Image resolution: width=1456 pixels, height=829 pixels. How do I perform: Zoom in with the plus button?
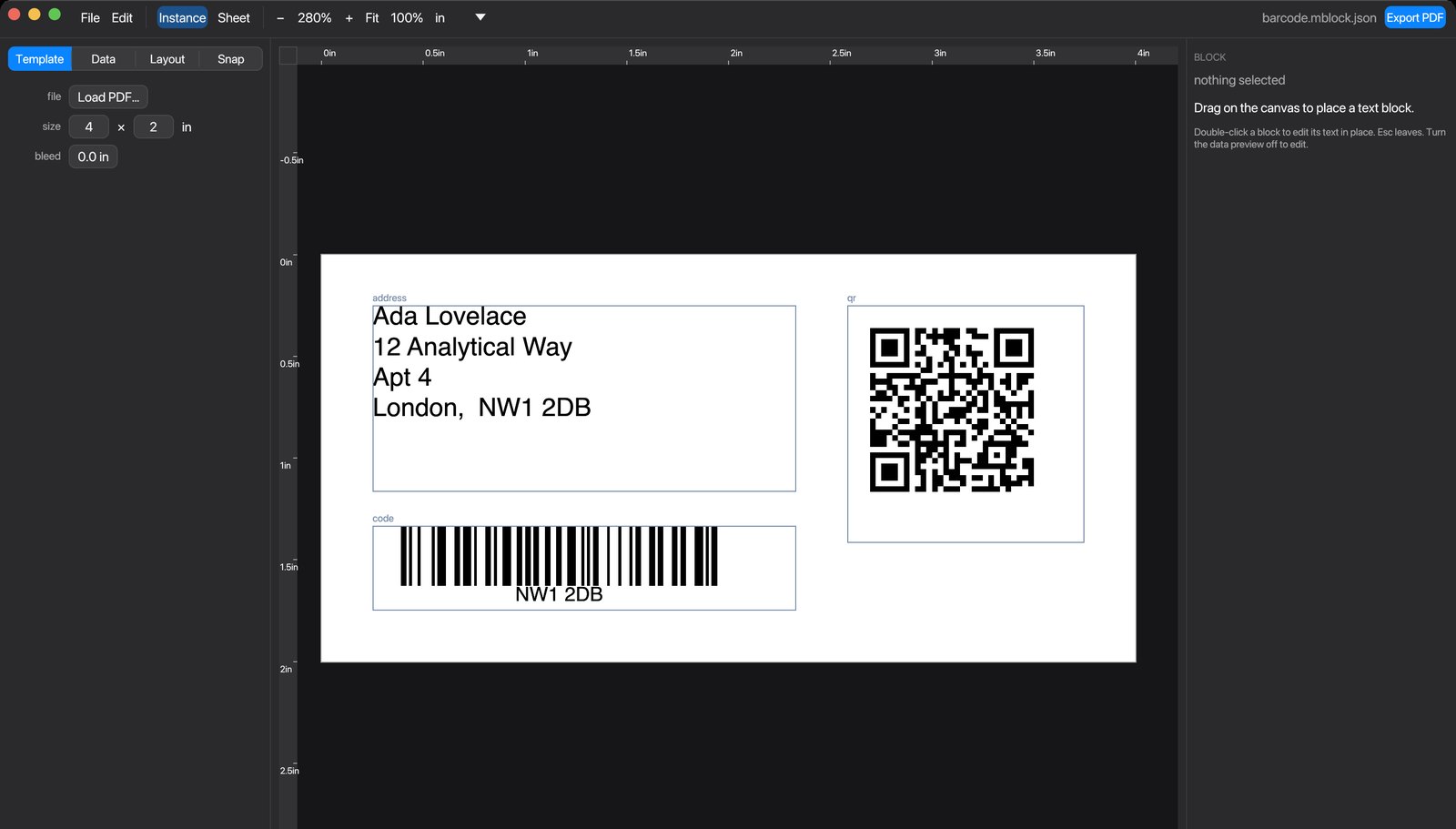pyautogui.click(x=349, y=17)
